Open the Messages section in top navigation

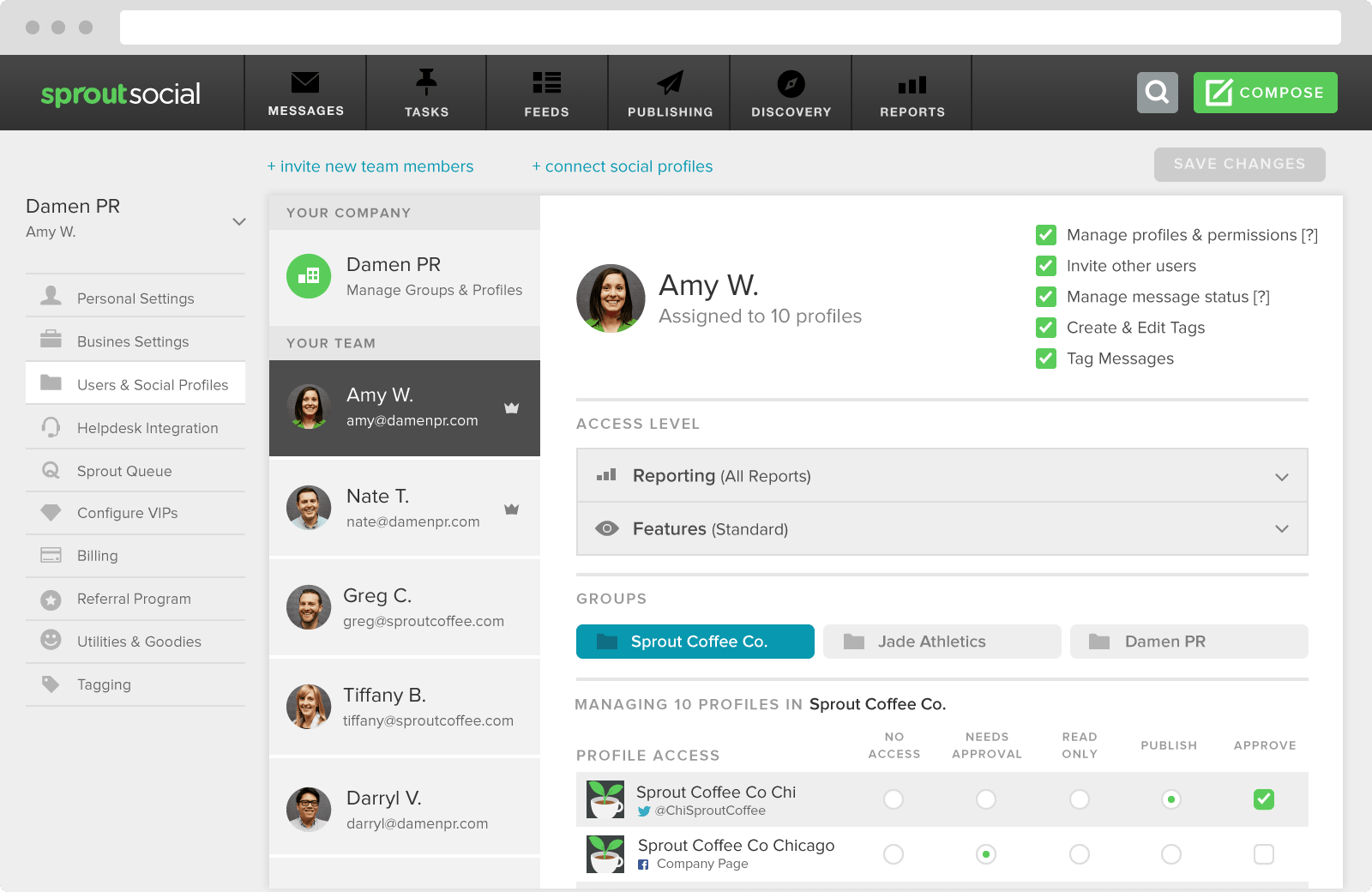coord(306,92)
